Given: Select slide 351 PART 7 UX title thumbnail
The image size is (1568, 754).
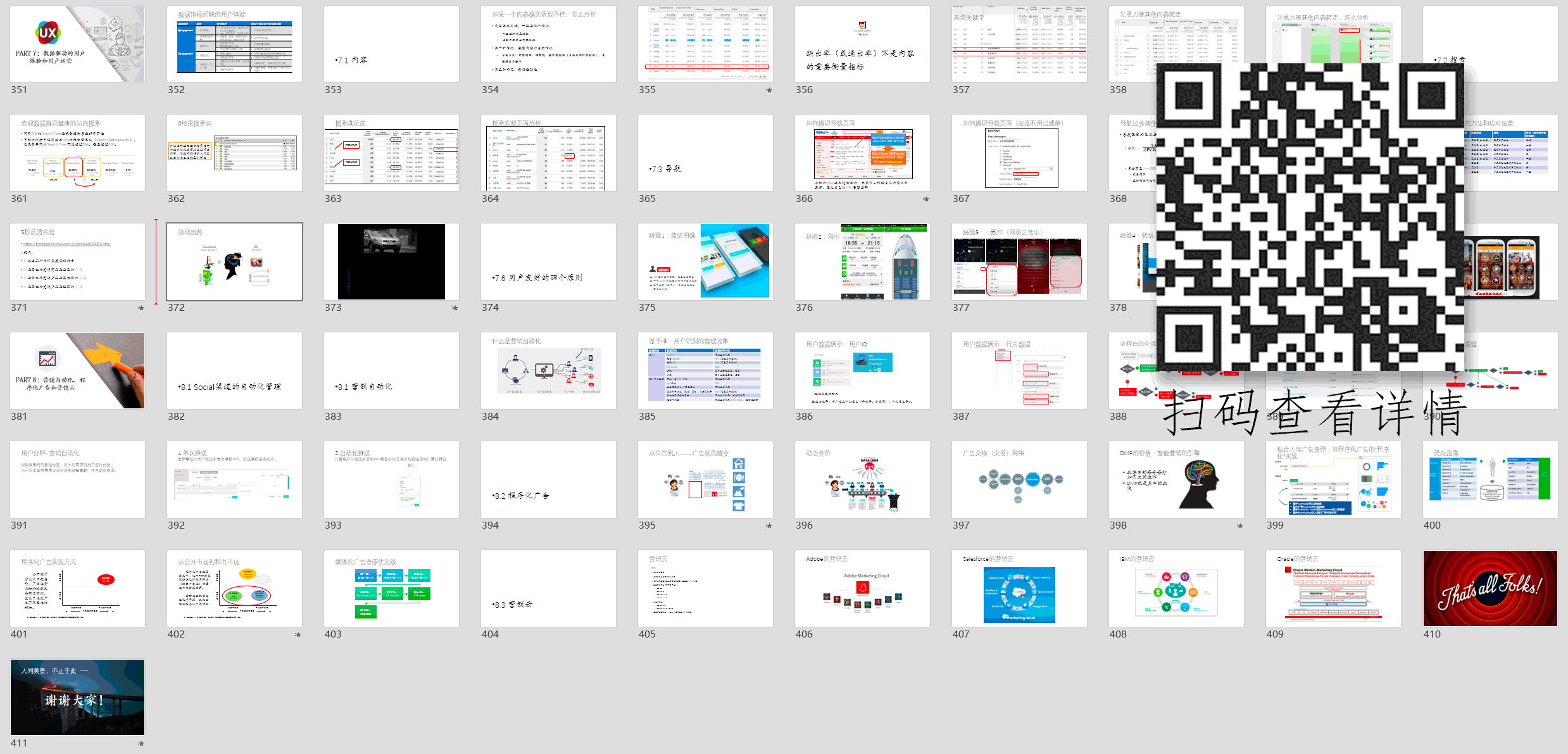Looking at the screenshot, I should [77, 44].
